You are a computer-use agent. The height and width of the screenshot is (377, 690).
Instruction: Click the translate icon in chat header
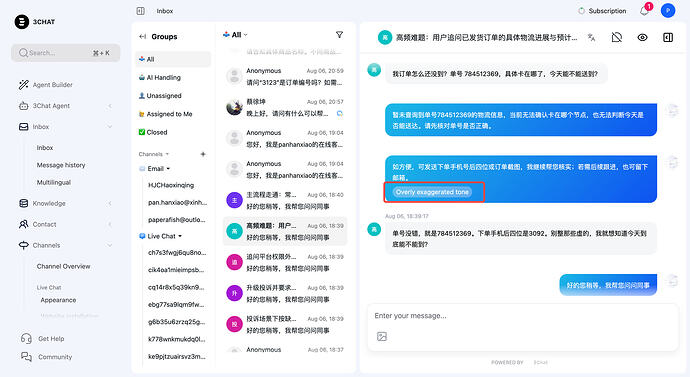click(x=591, y=37)
